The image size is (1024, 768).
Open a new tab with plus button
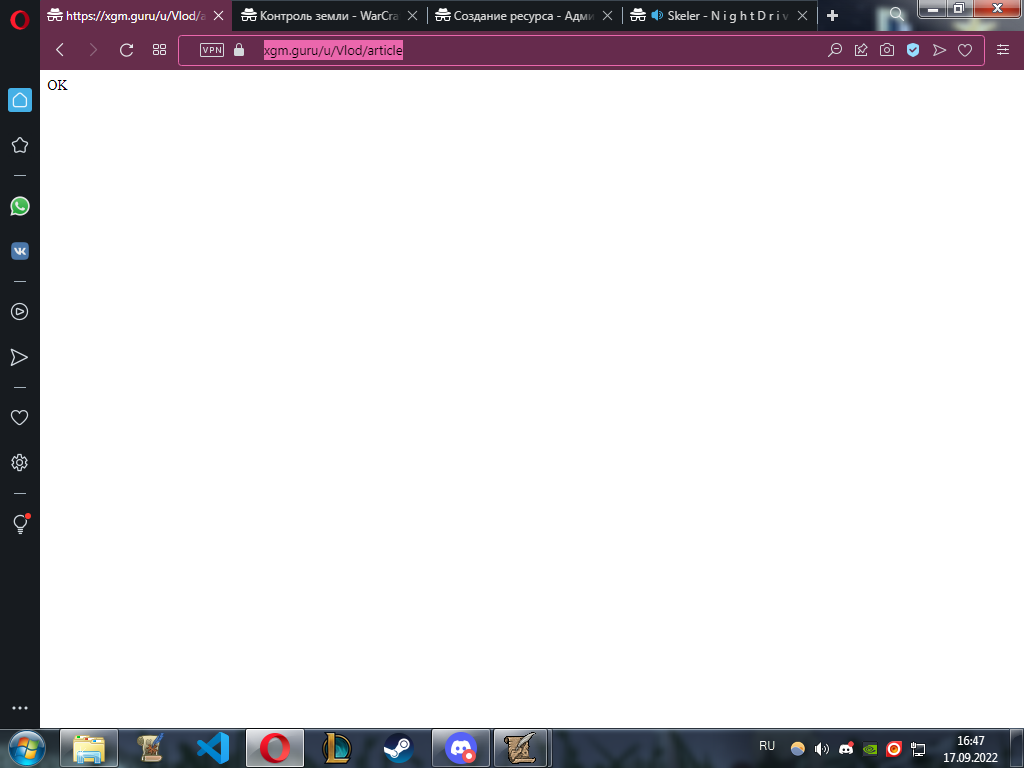tap(832, 16)
